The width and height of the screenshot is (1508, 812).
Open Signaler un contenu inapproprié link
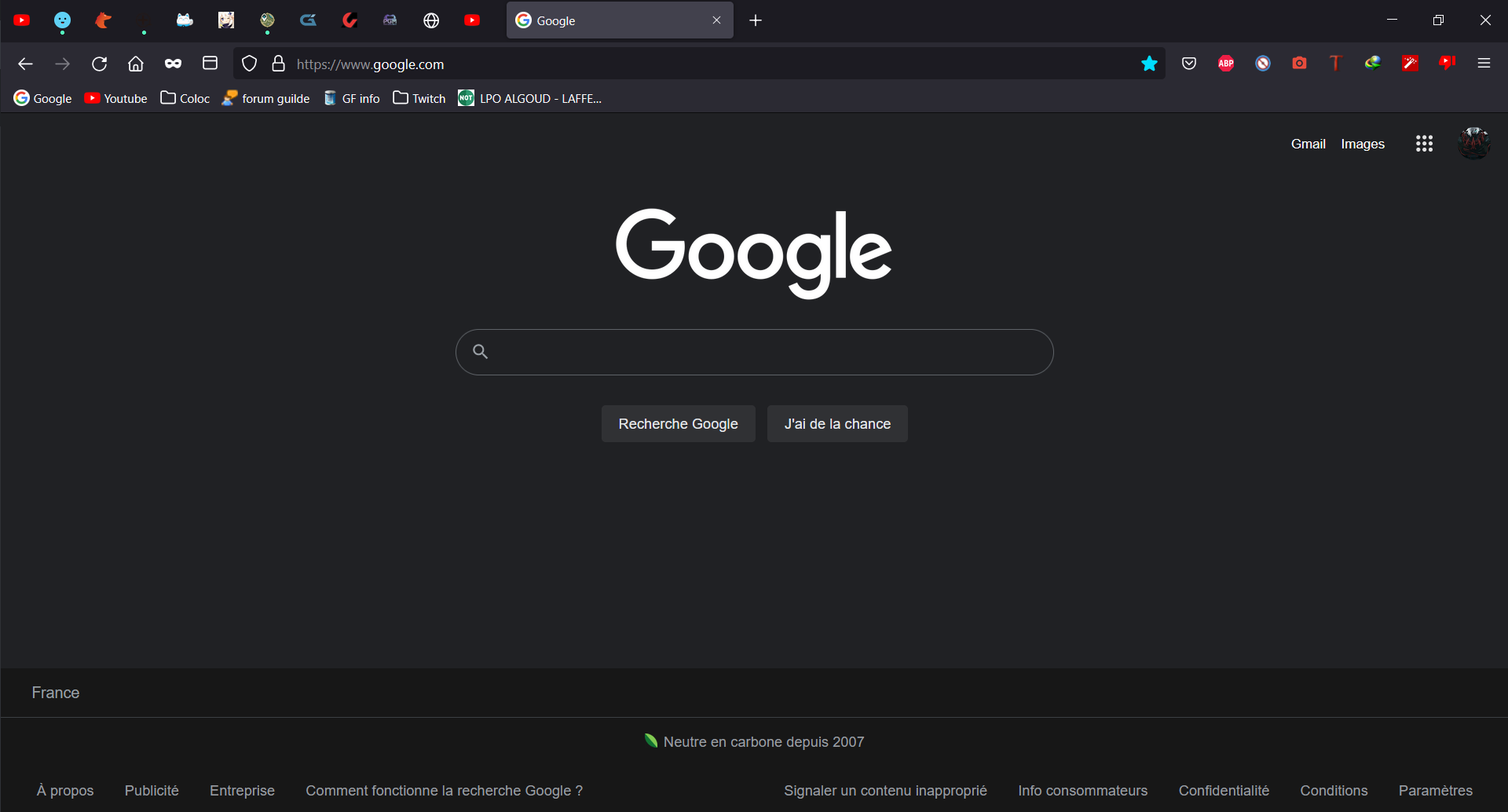pyautogui.click(x=885, y=791)
